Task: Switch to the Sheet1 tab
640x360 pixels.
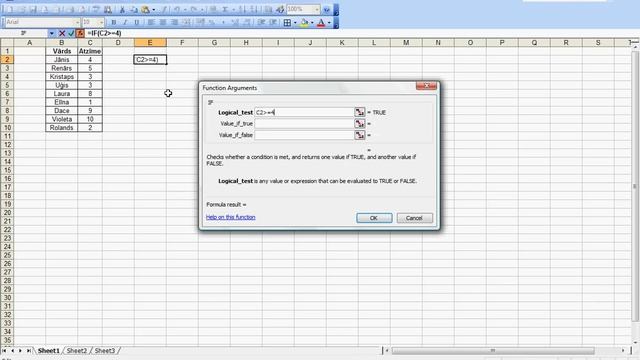Action: click(49, 351)
